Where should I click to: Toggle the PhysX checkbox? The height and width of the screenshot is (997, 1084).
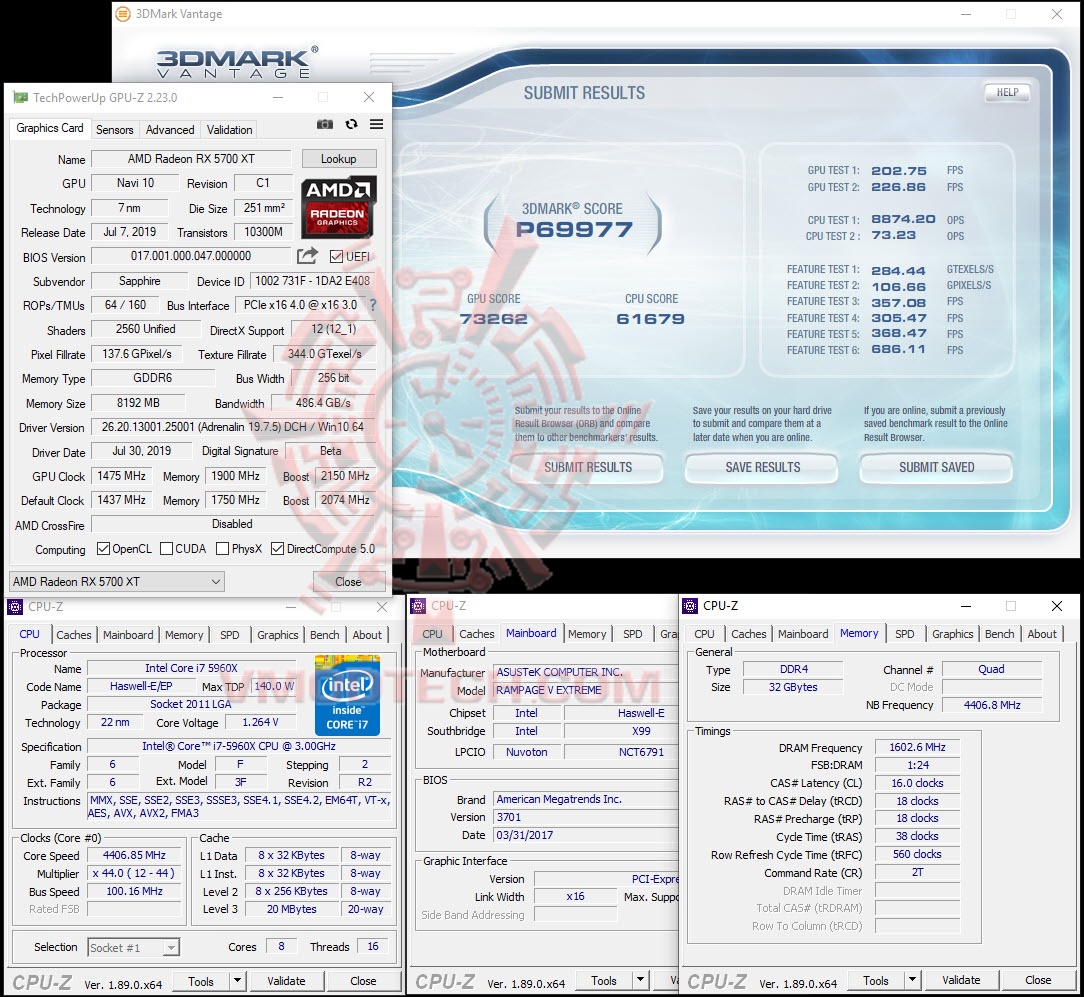[222, 549]
